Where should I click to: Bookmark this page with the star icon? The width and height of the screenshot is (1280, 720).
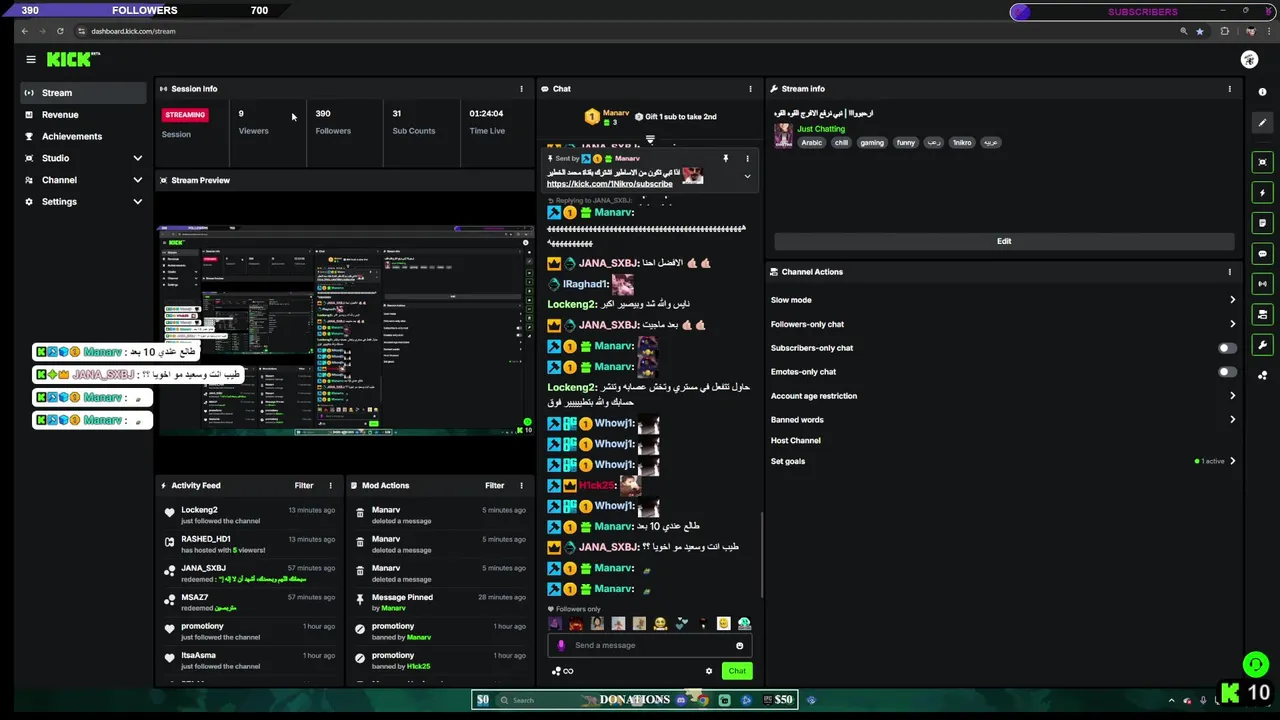coord(1200,31)
